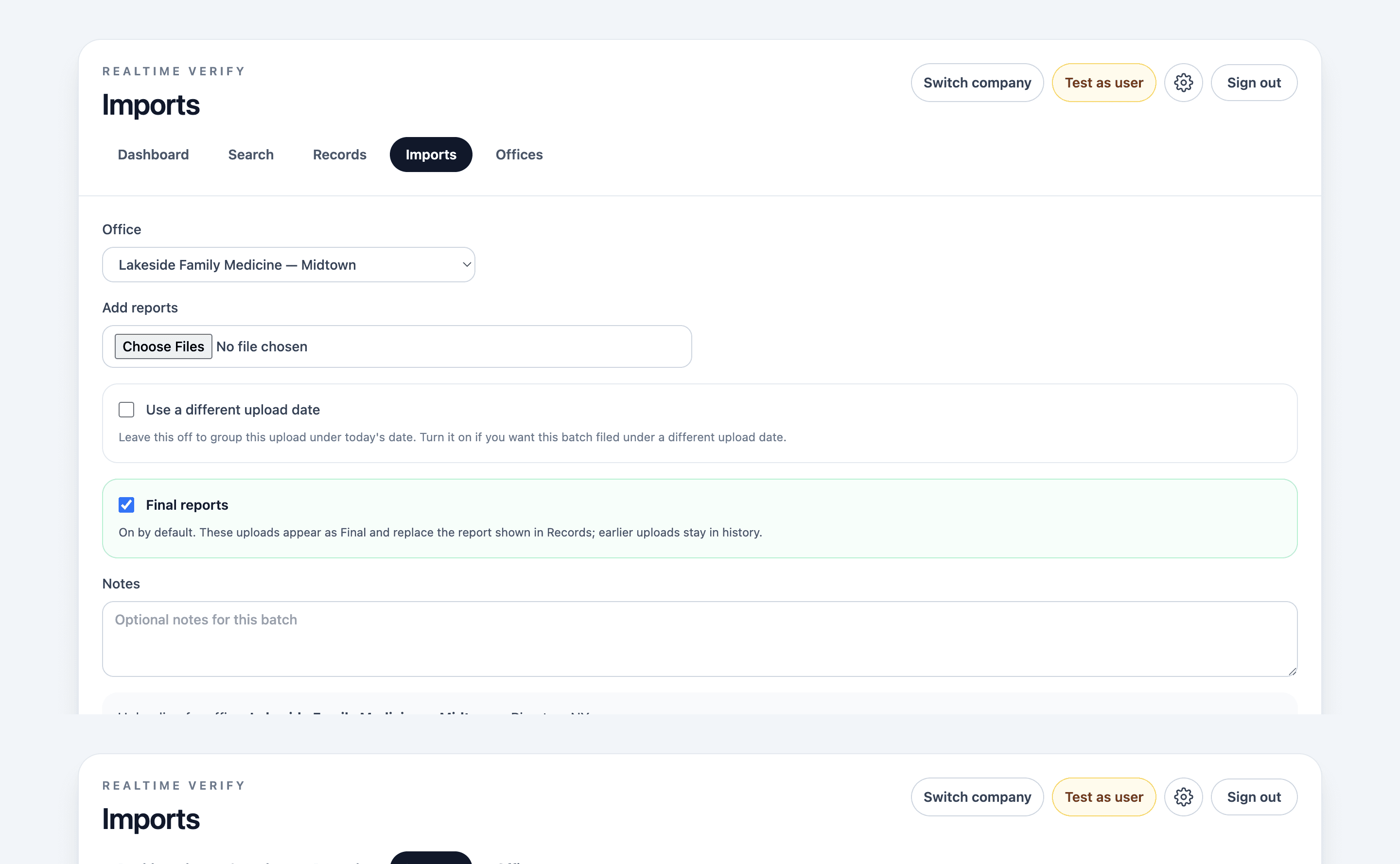Click Test as user in bottom header
1400x864 pixels.
1104,797
